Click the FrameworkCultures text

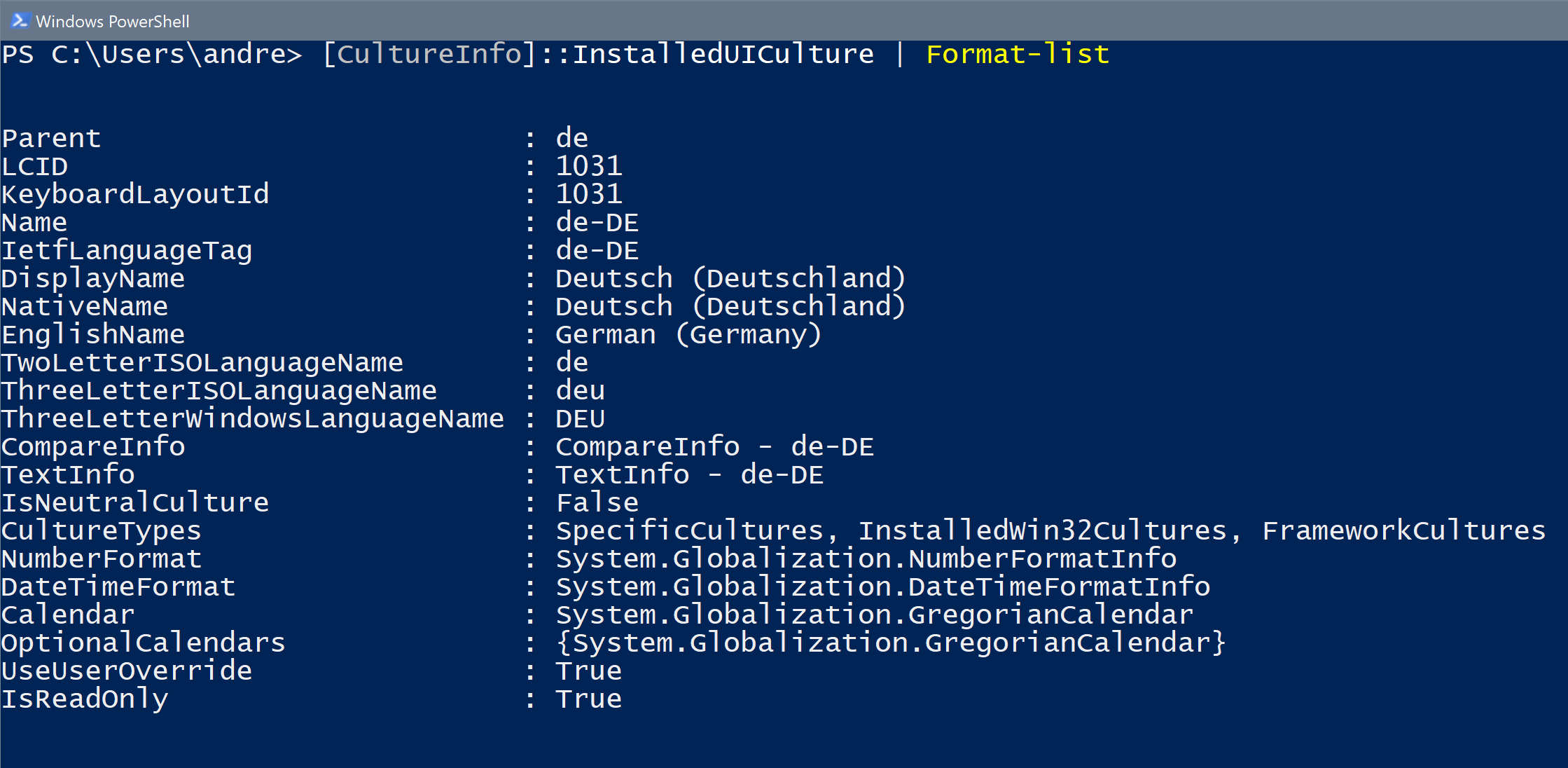pos(1403,530)
